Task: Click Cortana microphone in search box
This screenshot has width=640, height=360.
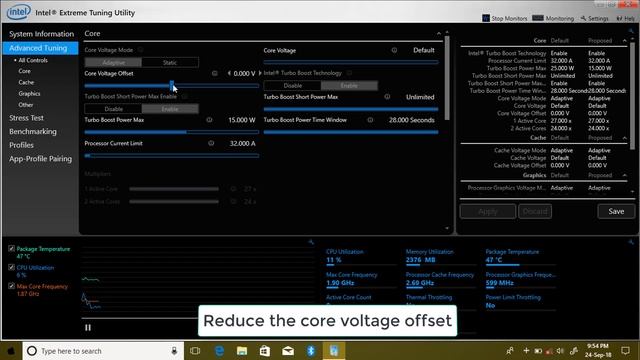Action: (x=174, y=351)
